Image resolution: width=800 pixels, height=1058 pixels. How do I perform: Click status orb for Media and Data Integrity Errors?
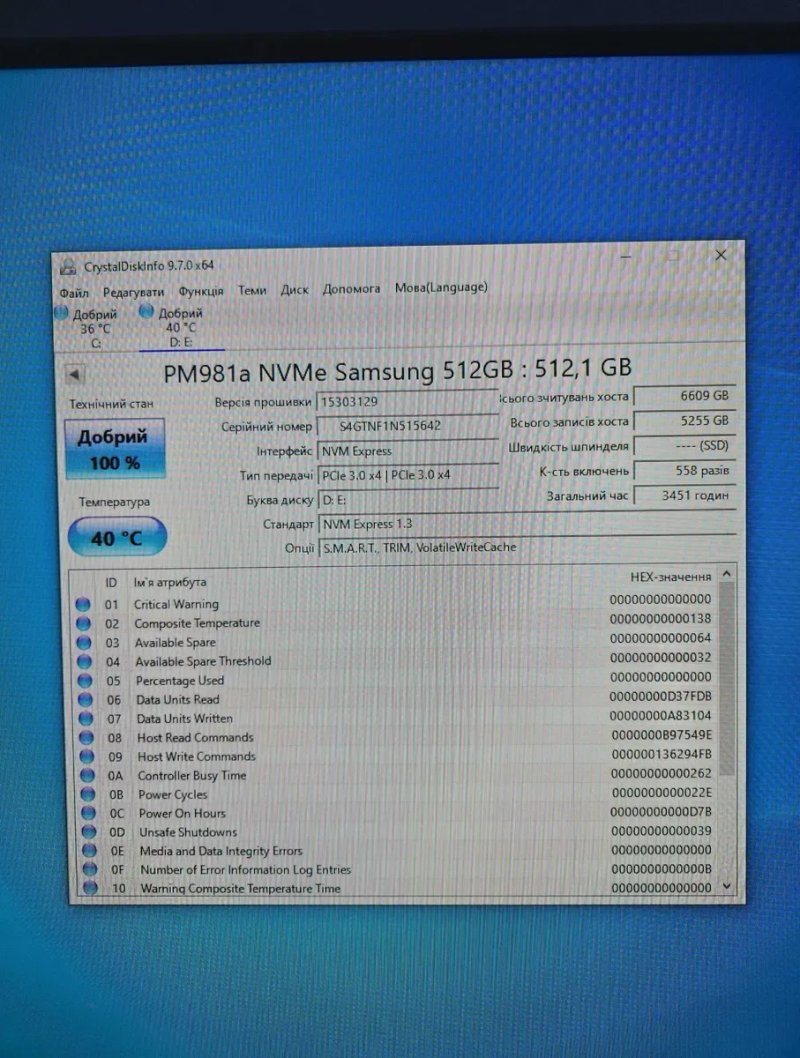pos(89,851)
